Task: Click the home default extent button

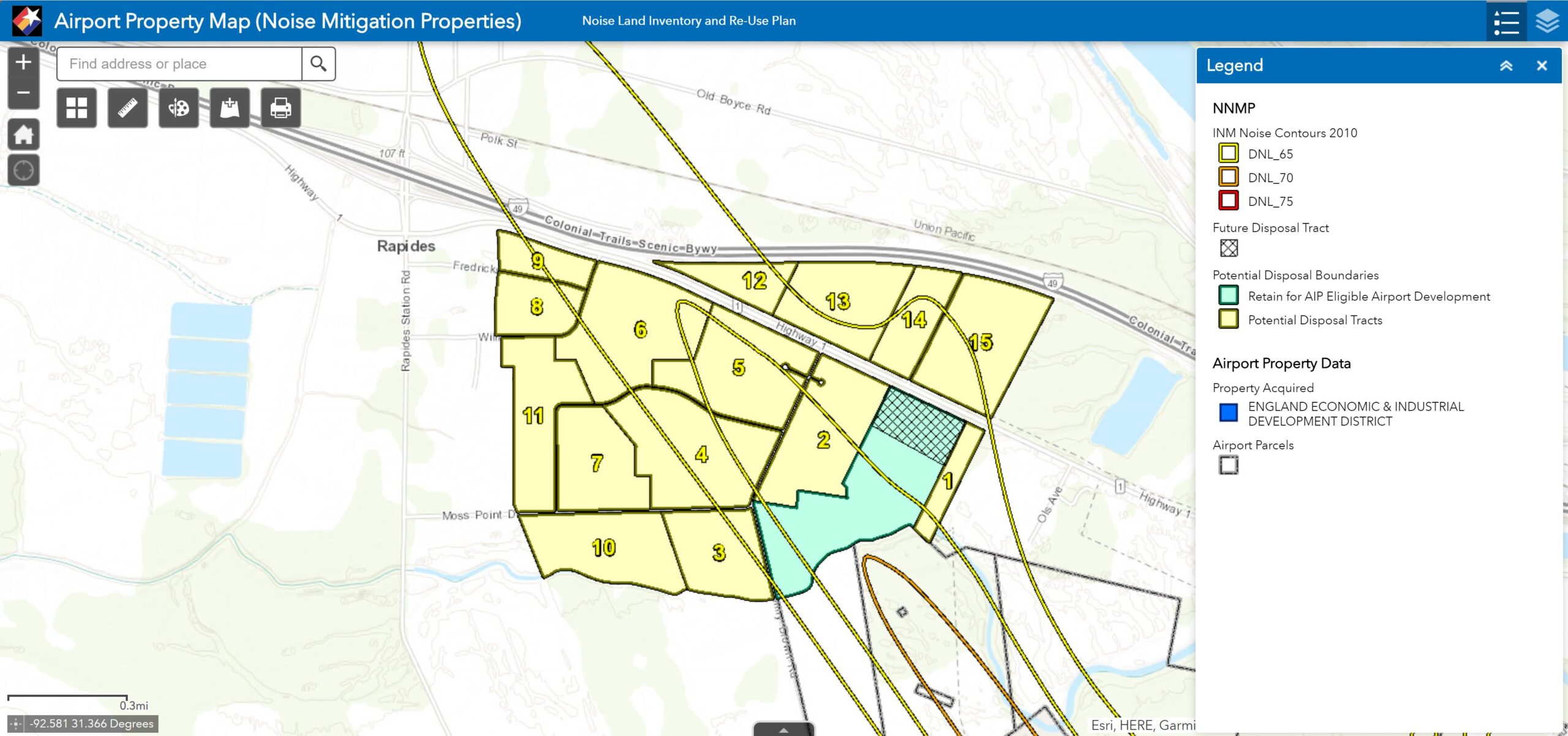Action: [23, 134]
